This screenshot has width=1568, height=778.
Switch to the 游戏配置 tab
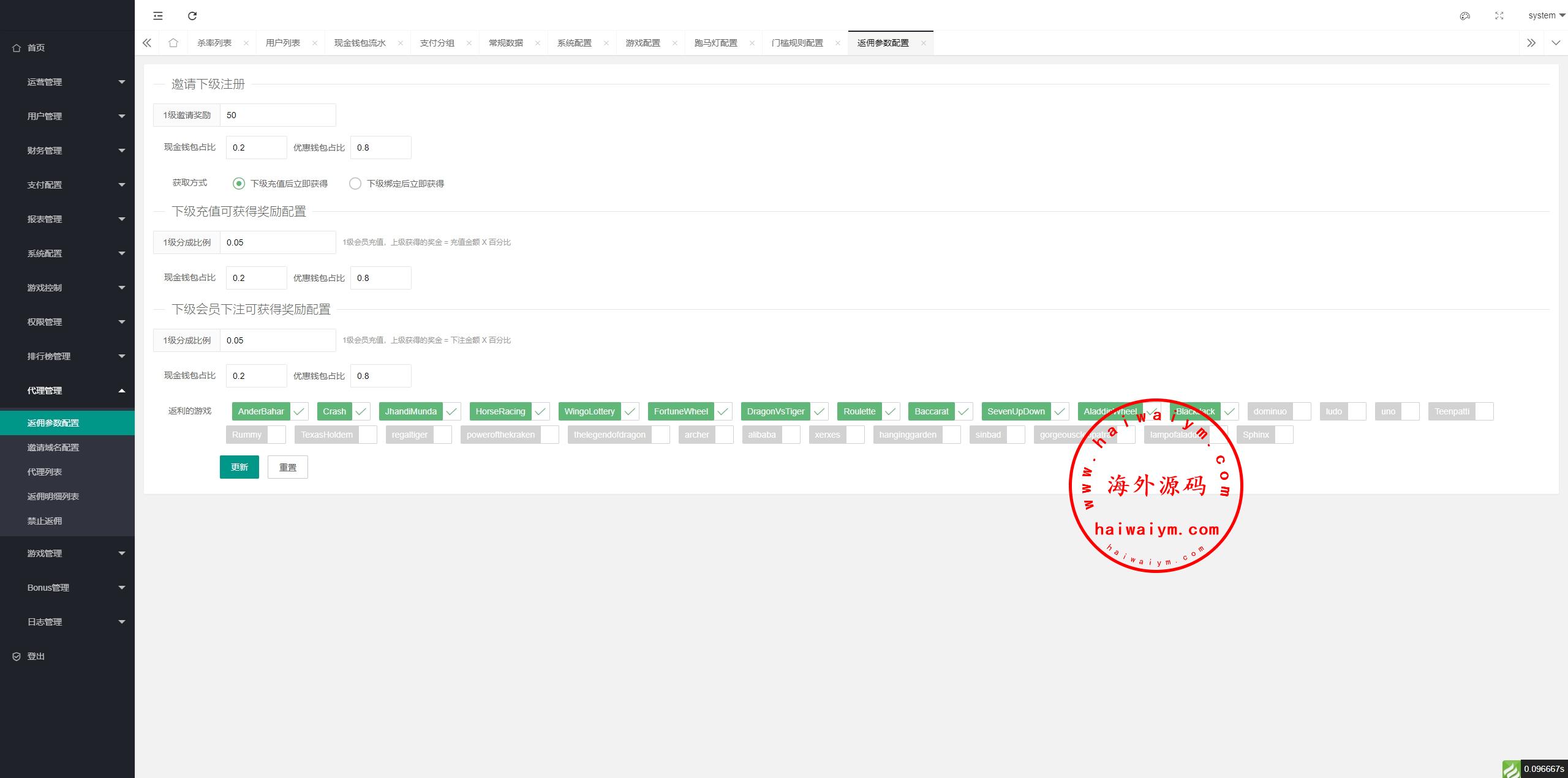click(643, 43)
